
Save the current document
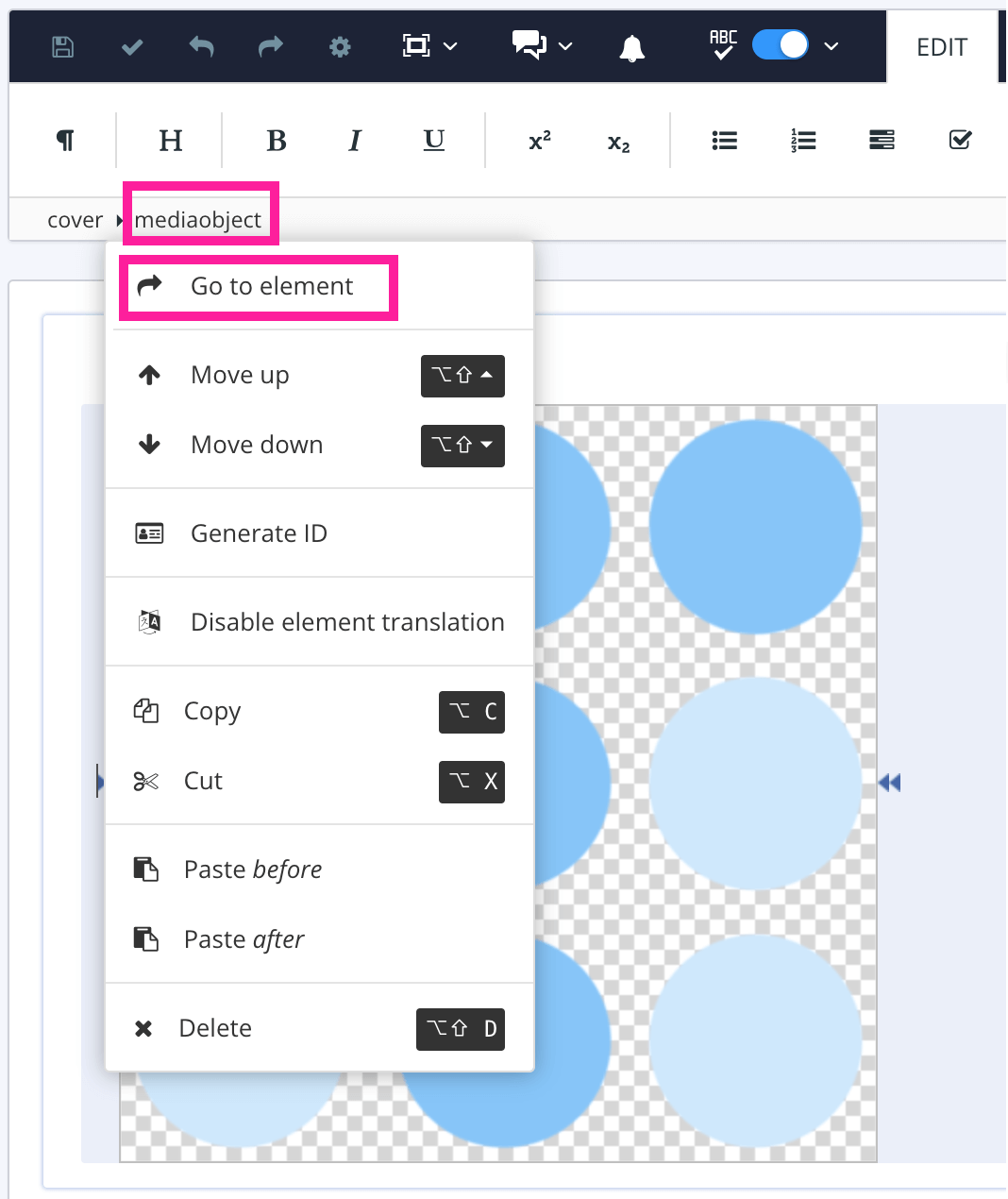[x=61, y=45]
